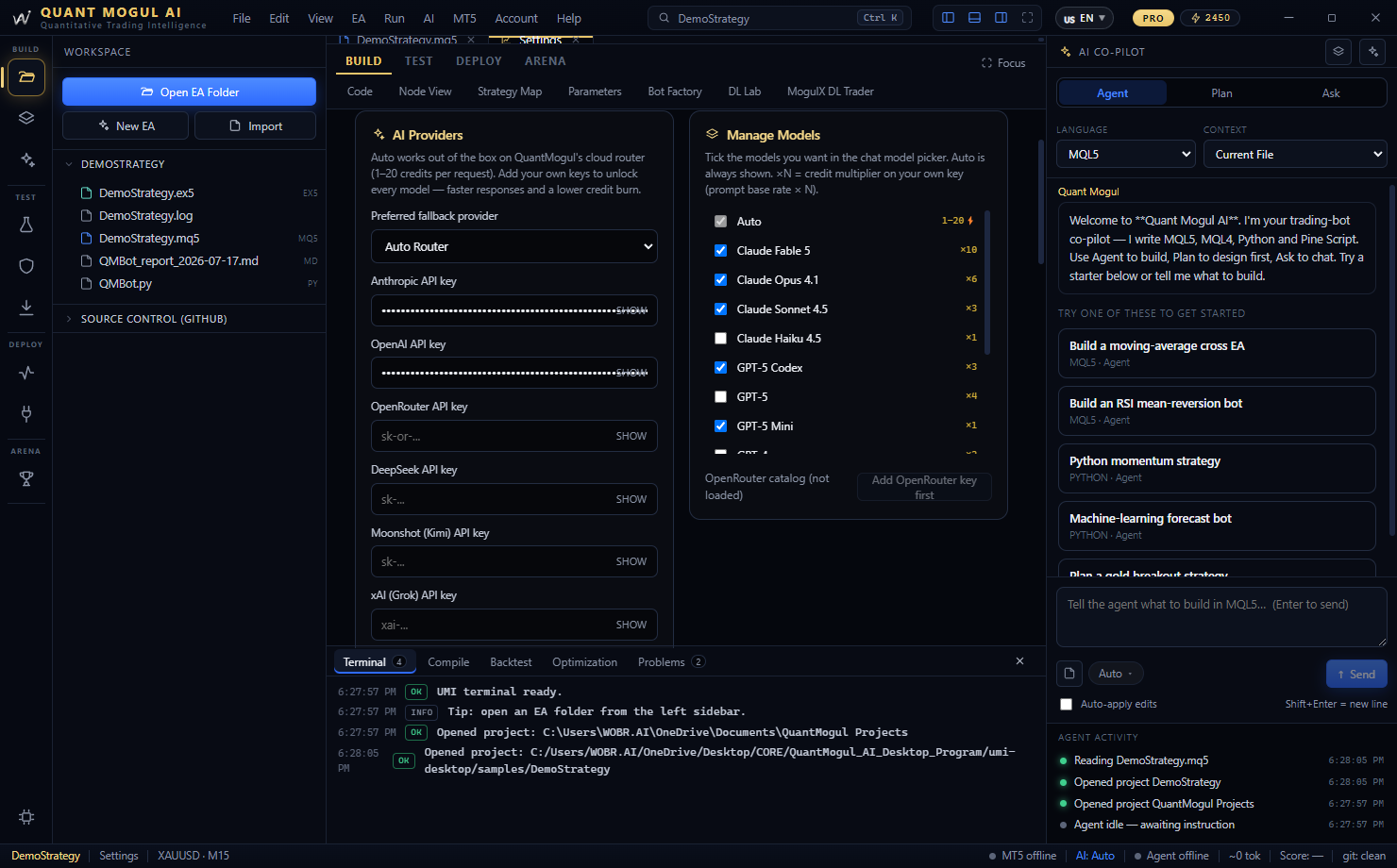Viewport: 1397px width, 868px height.
Task: Collapse the DEMOSTRATEGY tree section
Action: (x=69, y=164)
